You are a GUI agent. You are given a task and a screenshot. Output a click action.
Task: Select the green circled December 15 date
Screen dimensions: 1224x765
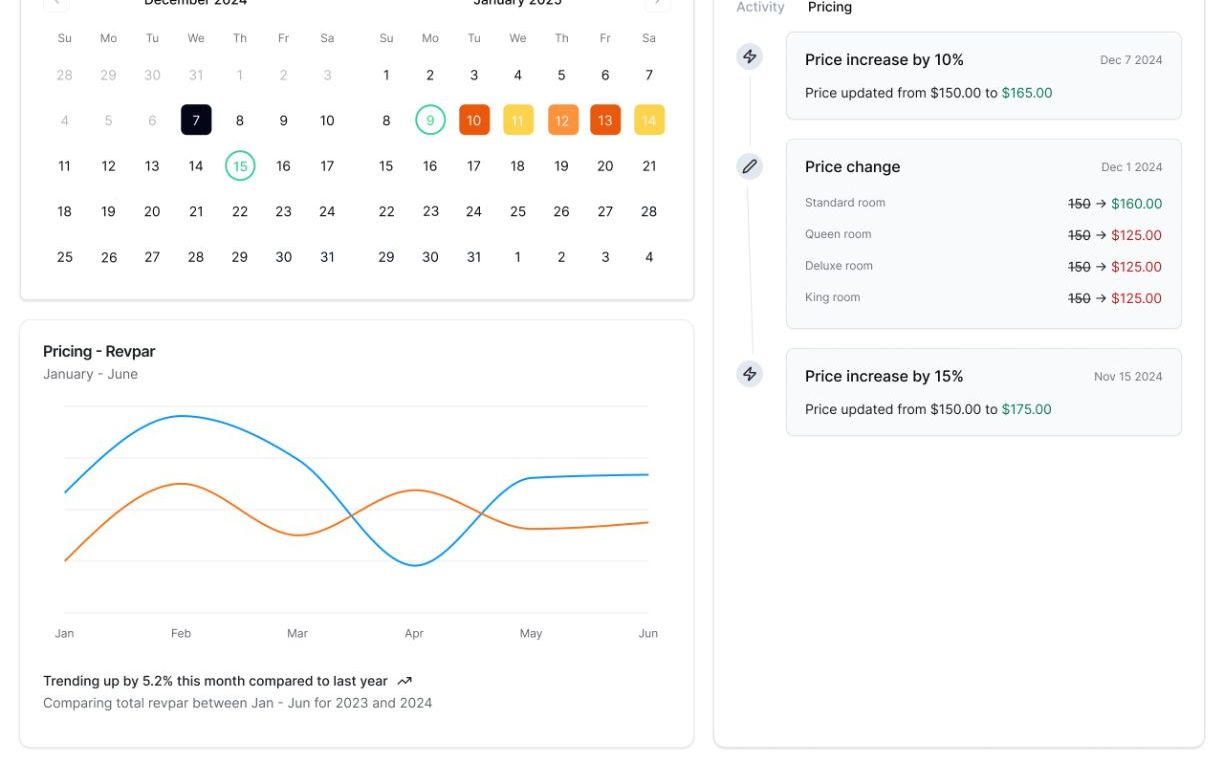pos(240,166)
